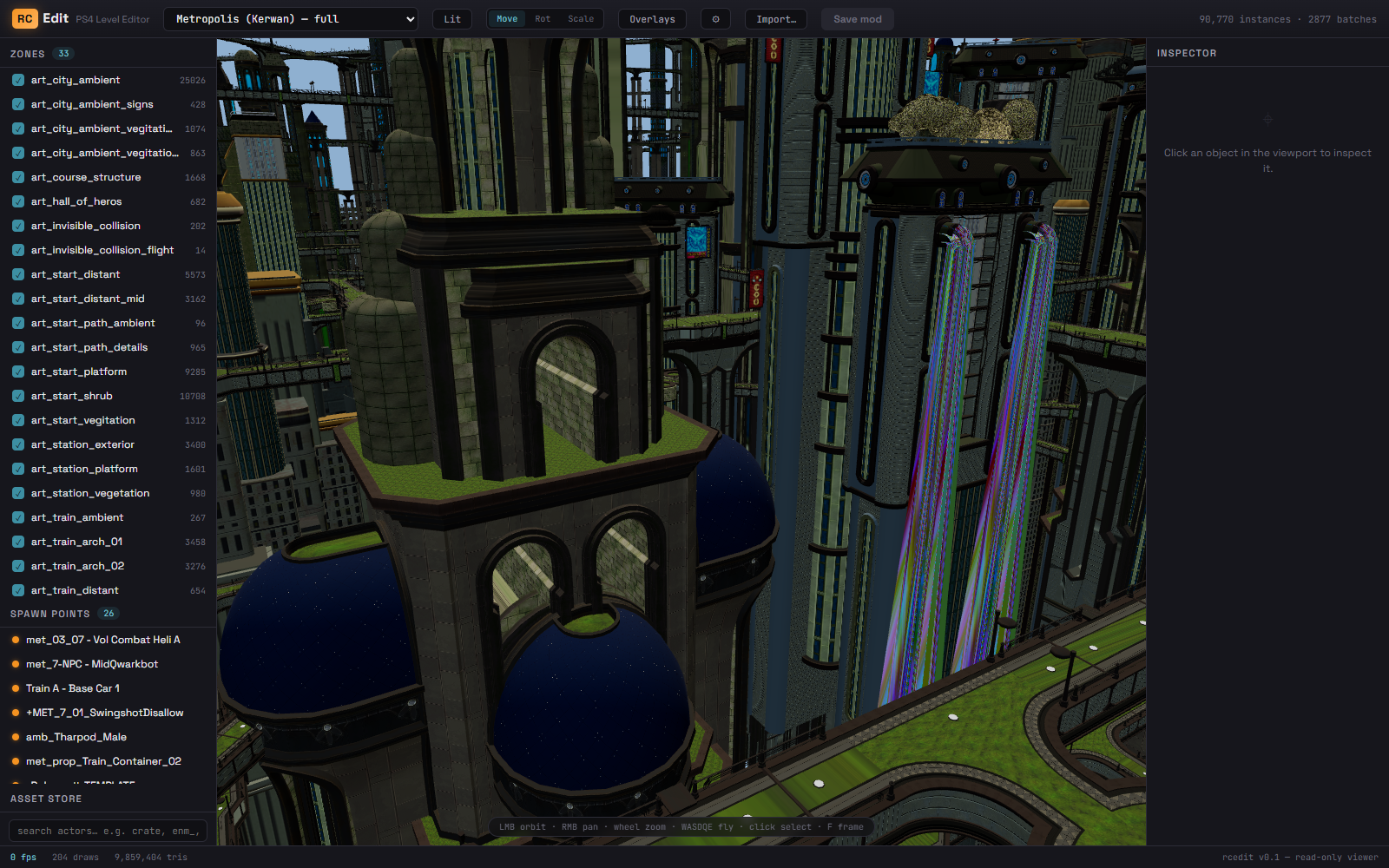This screenshot has height=868, width=1389.
Task: Toggle art_invisible_collision_flight checkbox
Action: [18, 250]
